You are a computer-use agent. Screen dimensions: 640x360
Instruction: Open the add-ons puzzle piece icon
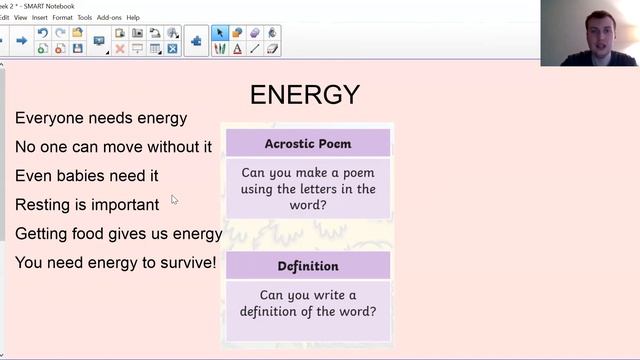tap(196, 41)
